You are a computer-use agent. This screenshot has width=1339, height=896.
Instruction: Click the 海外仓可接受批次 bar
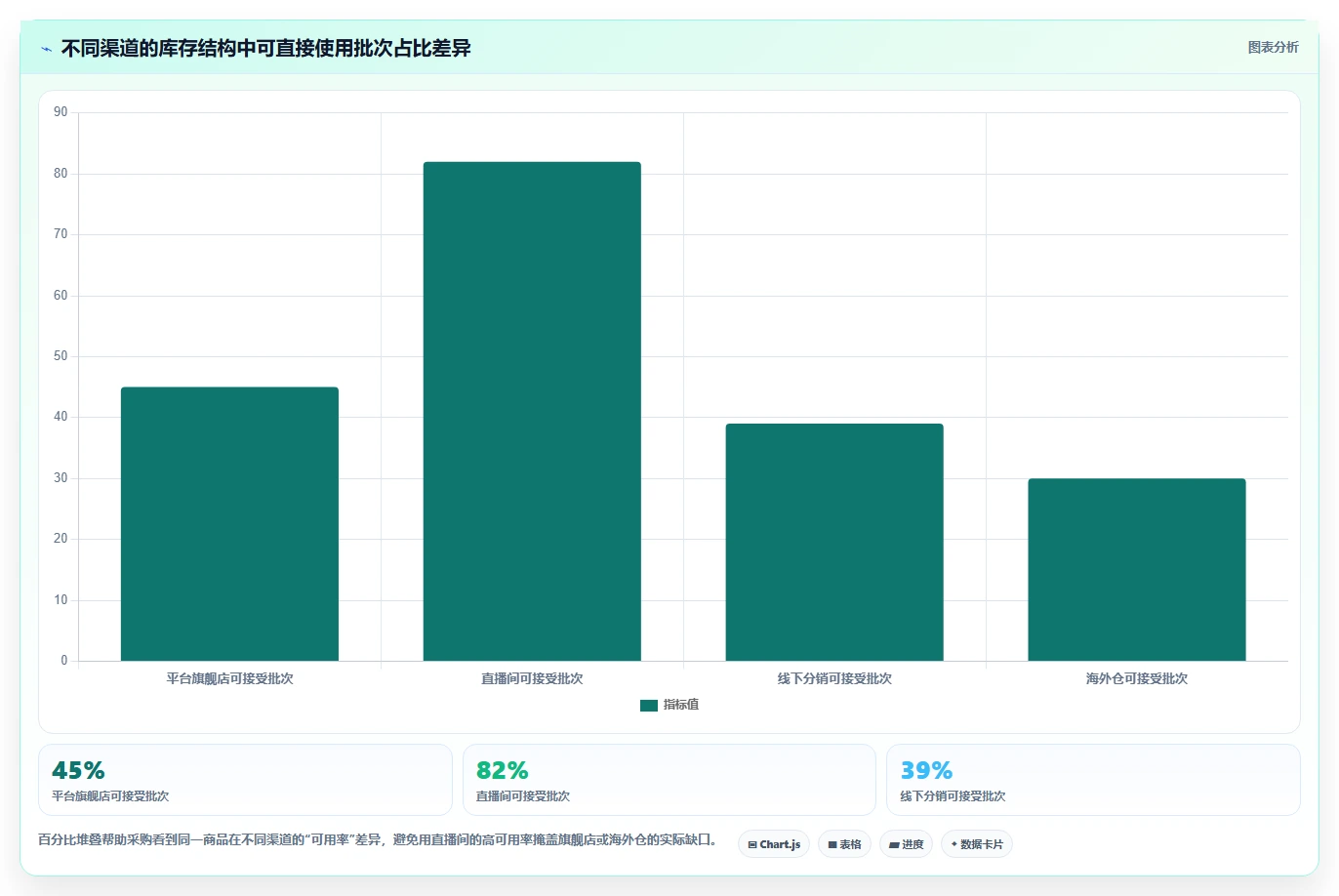[1137, 569]
